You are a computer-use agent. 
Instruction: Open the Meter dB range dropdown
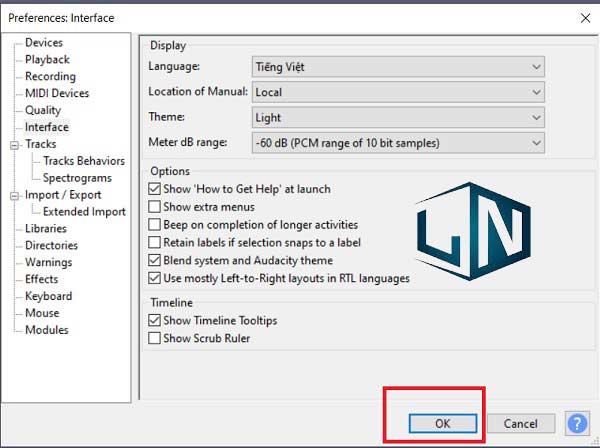tap(398, 143)
